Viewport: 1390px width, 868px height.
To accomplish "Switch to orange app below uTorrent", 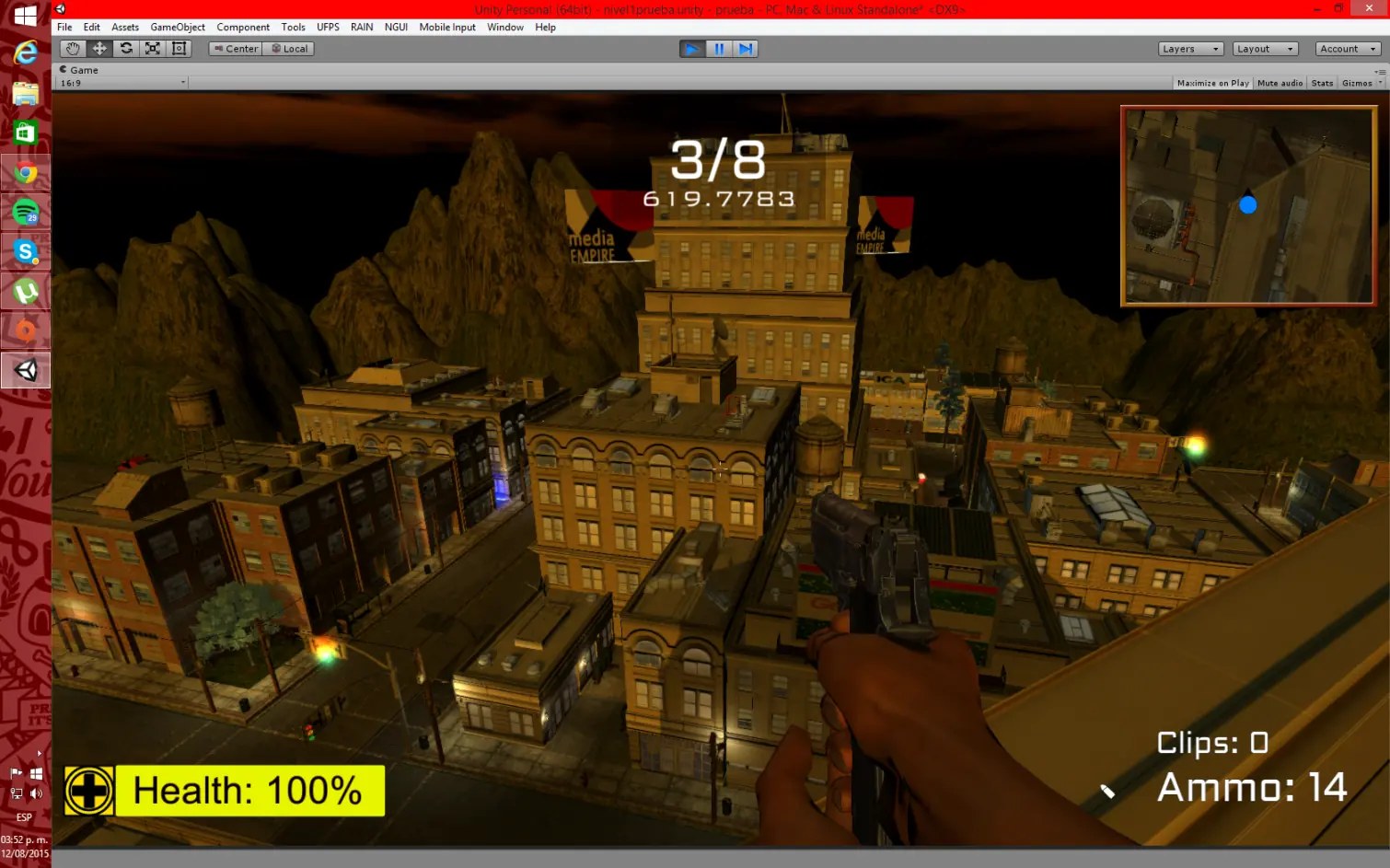I will 26,331.
